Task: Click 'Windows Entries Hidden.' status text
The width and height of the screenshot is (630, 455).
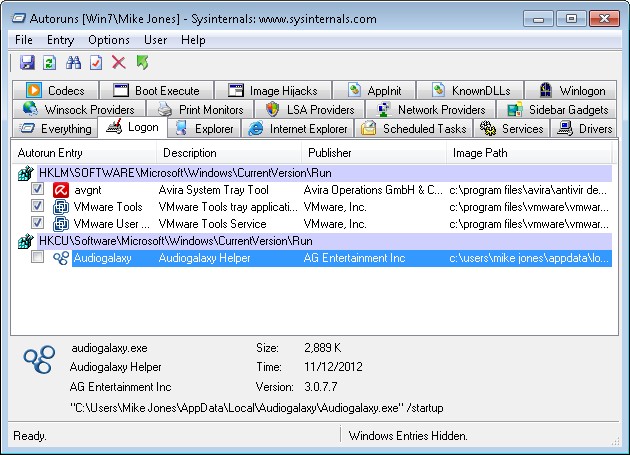Action: coord(408,436)
